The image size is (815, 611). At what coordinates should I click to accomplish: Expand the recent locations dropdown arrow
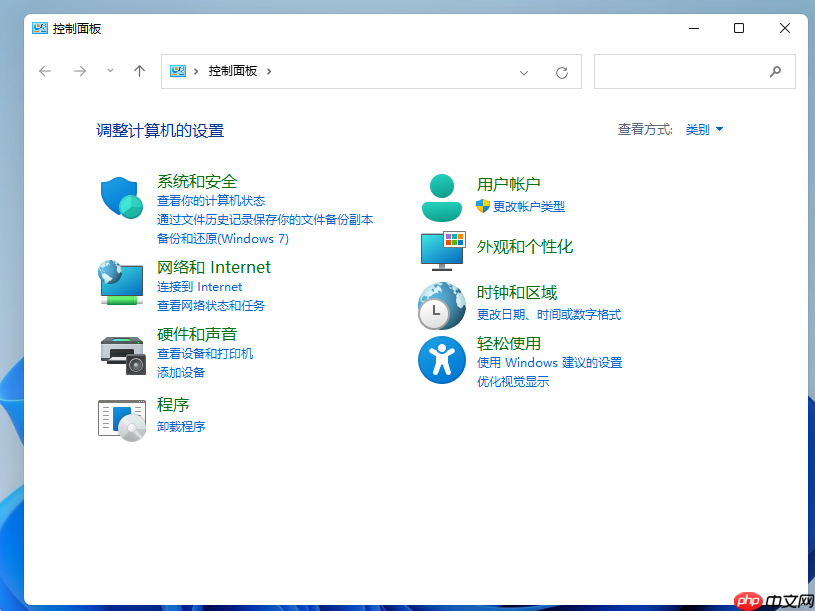110,71
